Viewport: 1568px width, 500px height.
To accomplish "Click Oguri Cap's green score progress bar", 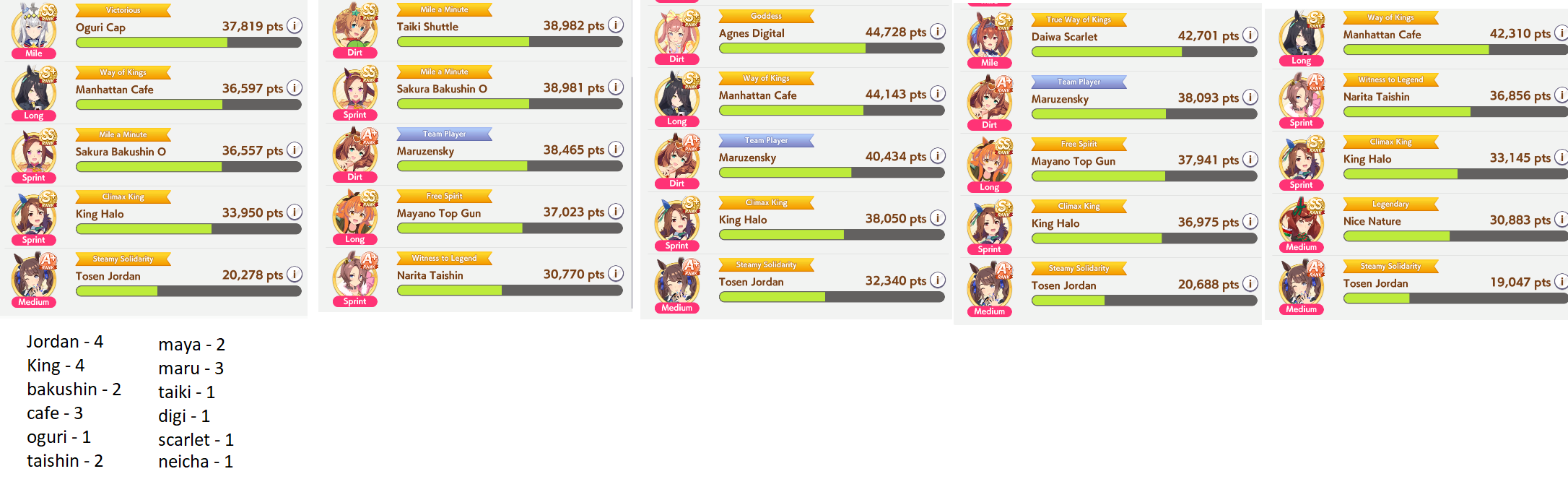I will (x=188, y=43).
